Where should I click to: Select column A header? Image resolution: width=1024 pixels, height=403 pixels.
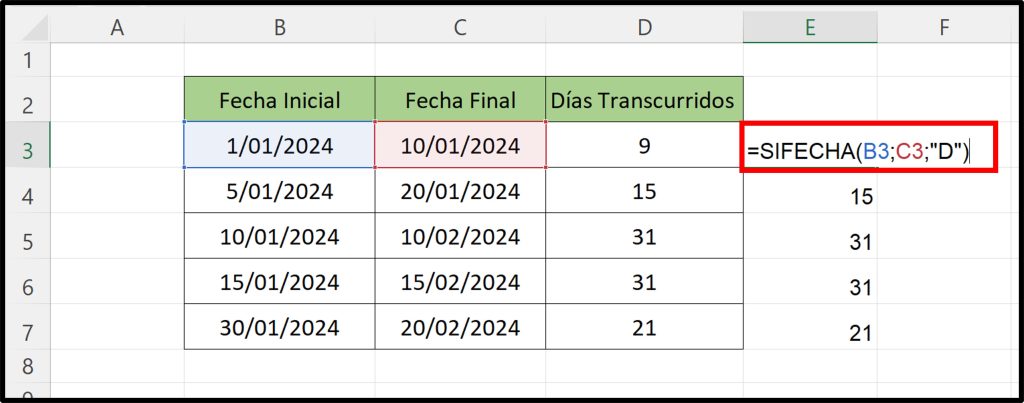pyautogui.click(x=117, y=29)
